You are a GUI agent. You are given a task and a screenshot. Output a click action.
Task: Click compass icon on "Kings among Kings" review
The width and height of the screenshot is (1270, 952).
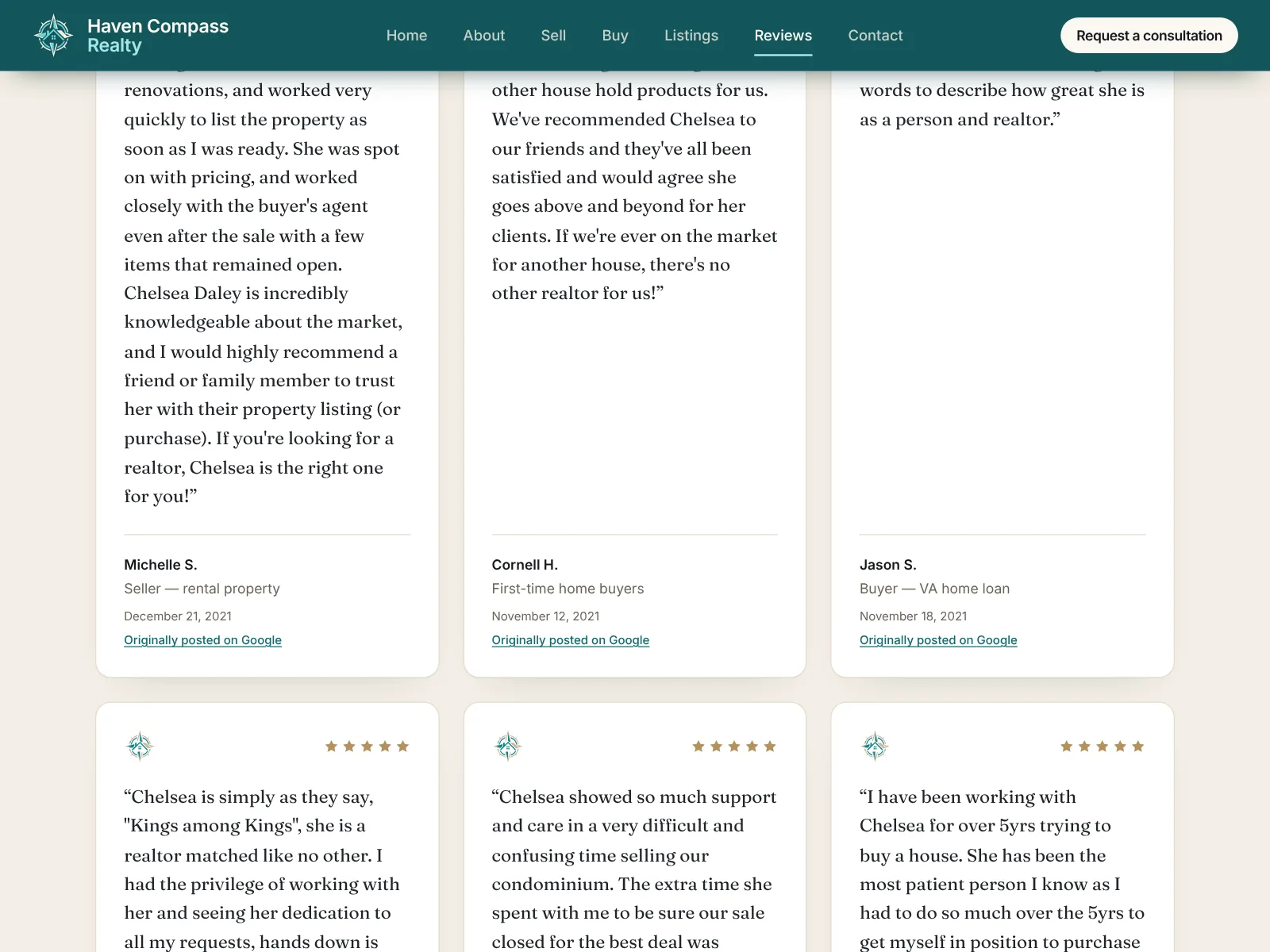(x=140, y=746)
